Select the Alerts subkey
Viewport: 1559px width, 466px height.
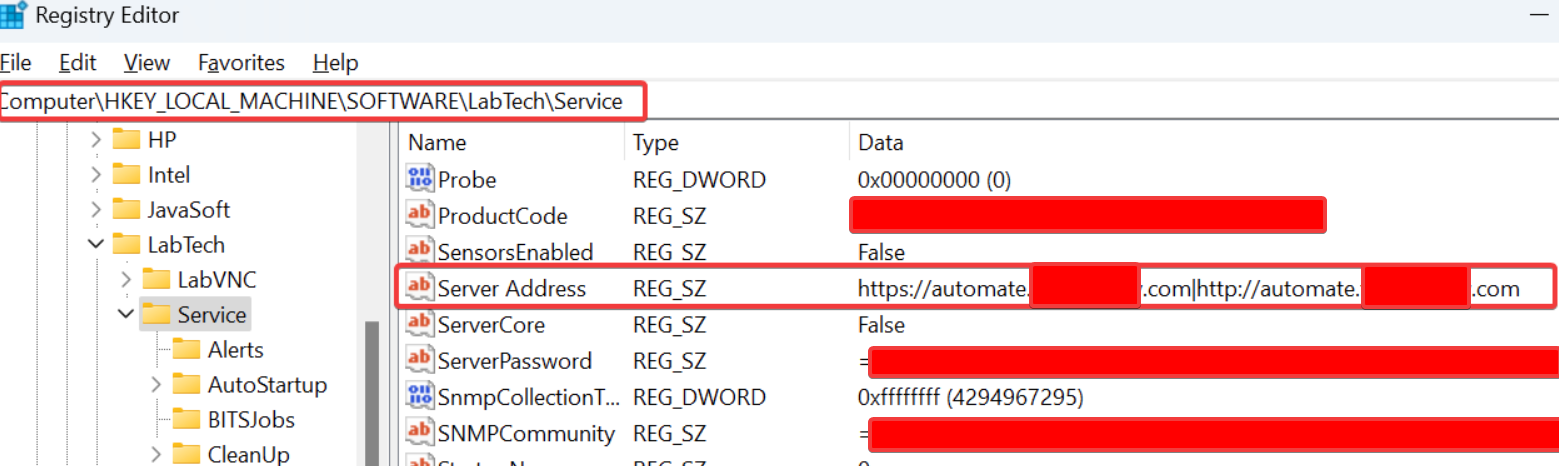tap(236, 350)
